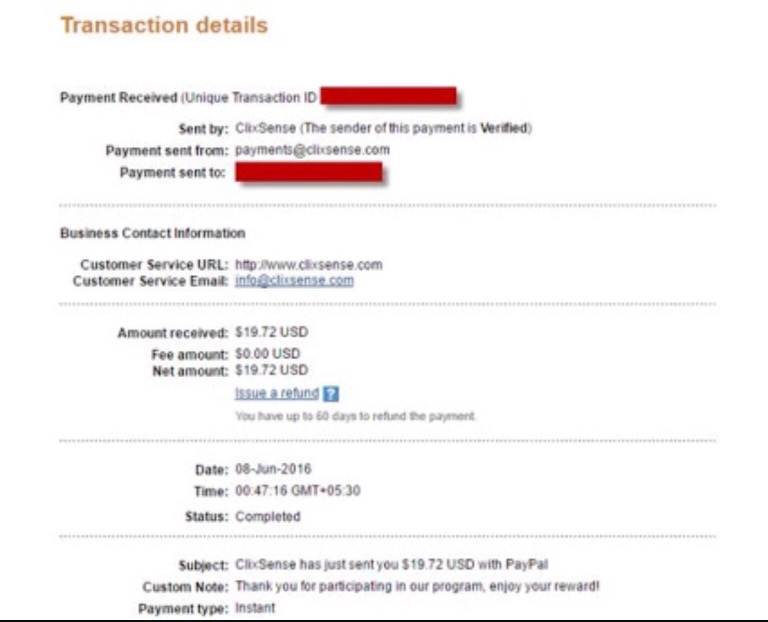Screen dimensions: 768x622
Task: Click the help icon beside Issue a refund
Action: coord(332,394)
